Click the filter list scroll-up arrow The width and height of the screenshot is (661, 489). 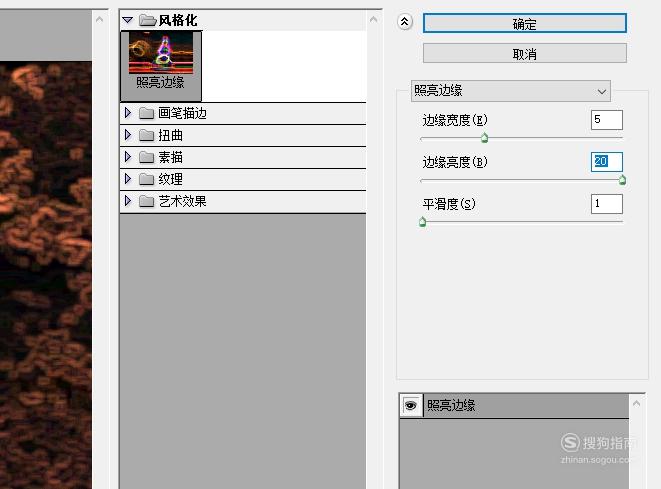click(373, 19)
